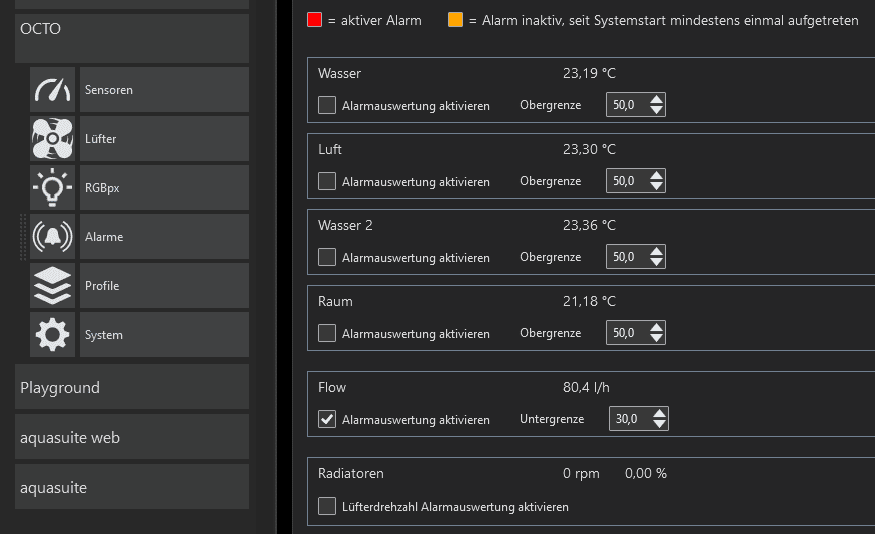Enable Lüfterdrehzahl alarm evaluation for Radiatoren
Viewport: 875px width, 534px height.
click(x=327, y=506)
